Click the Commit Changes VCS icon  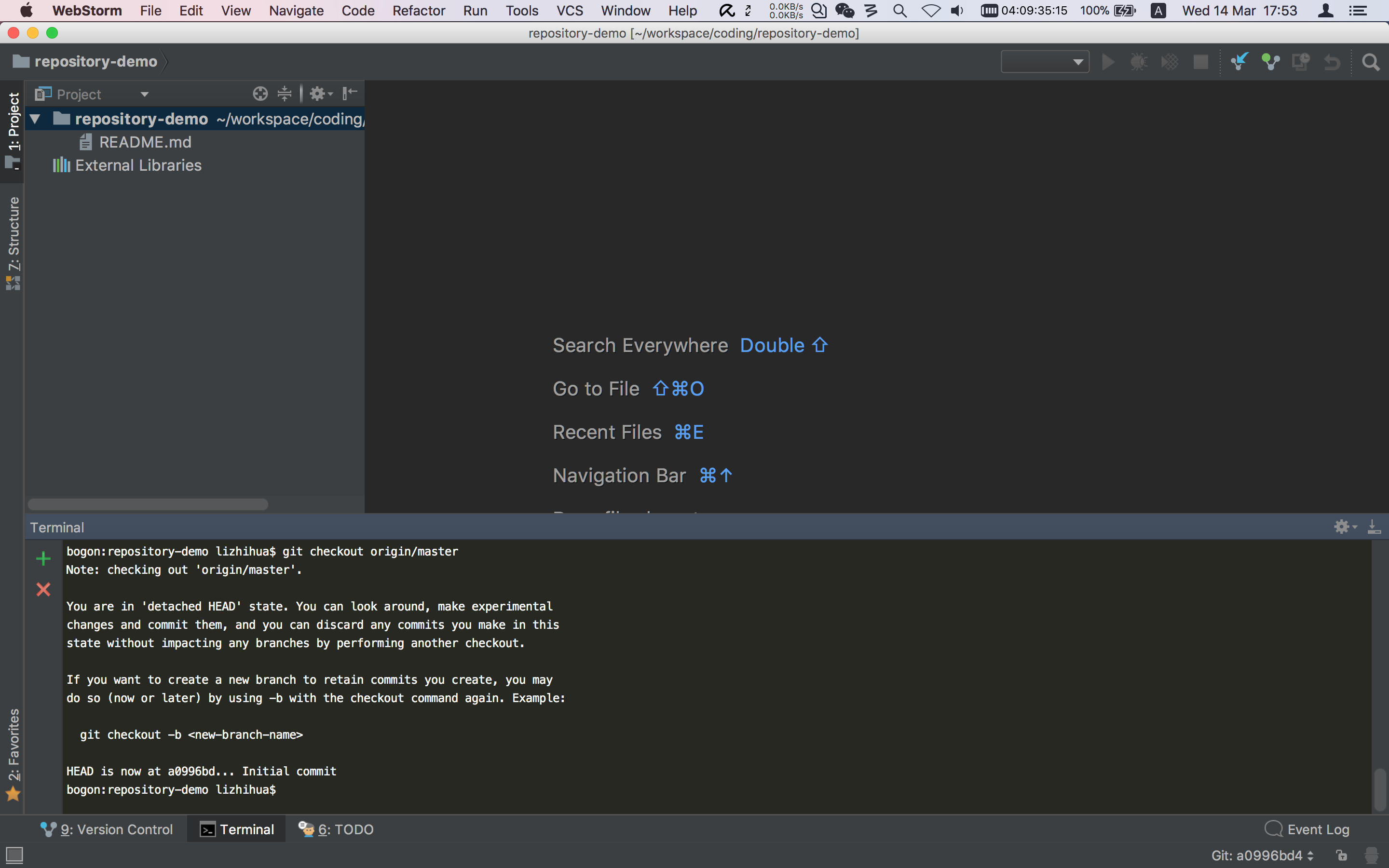(1270, 61)
